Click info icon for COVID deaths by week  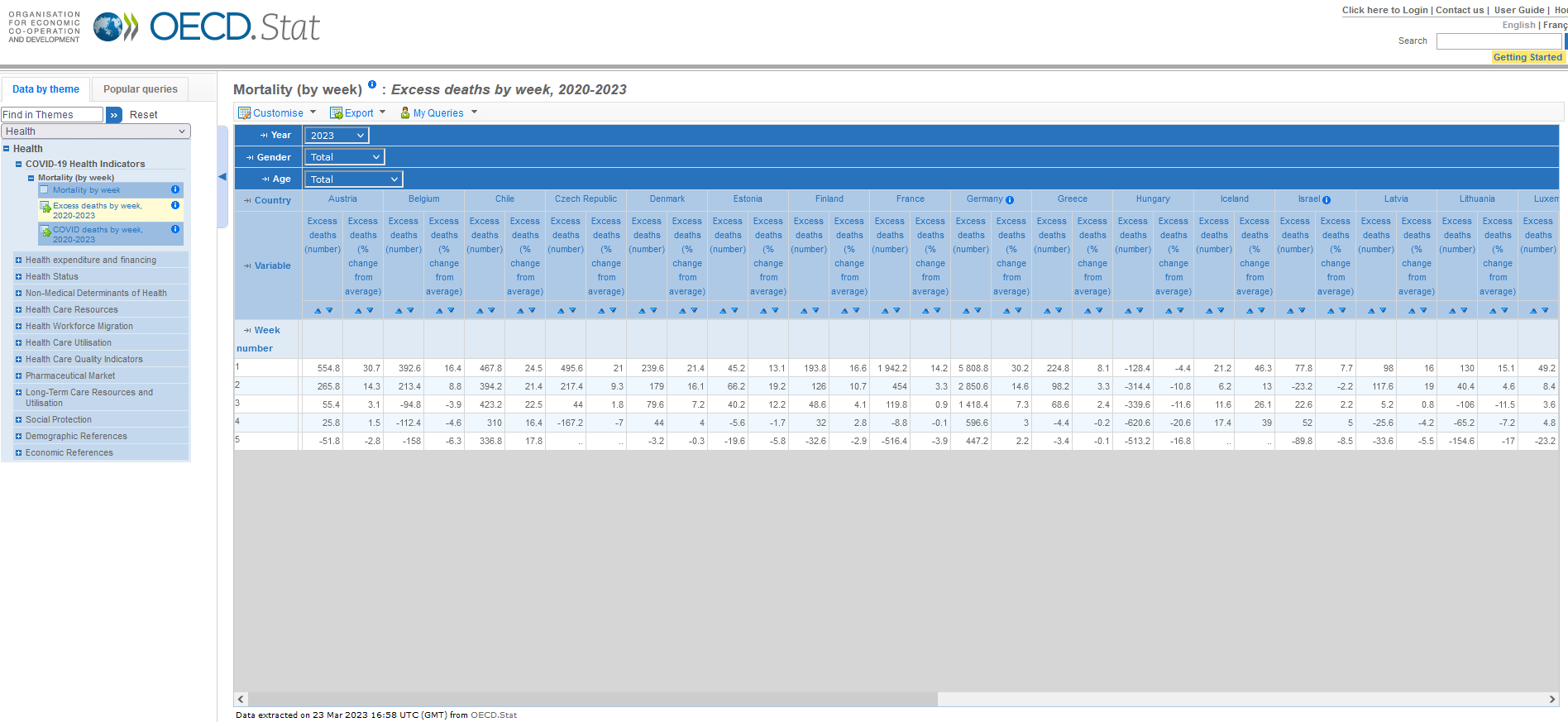point(175,229)
